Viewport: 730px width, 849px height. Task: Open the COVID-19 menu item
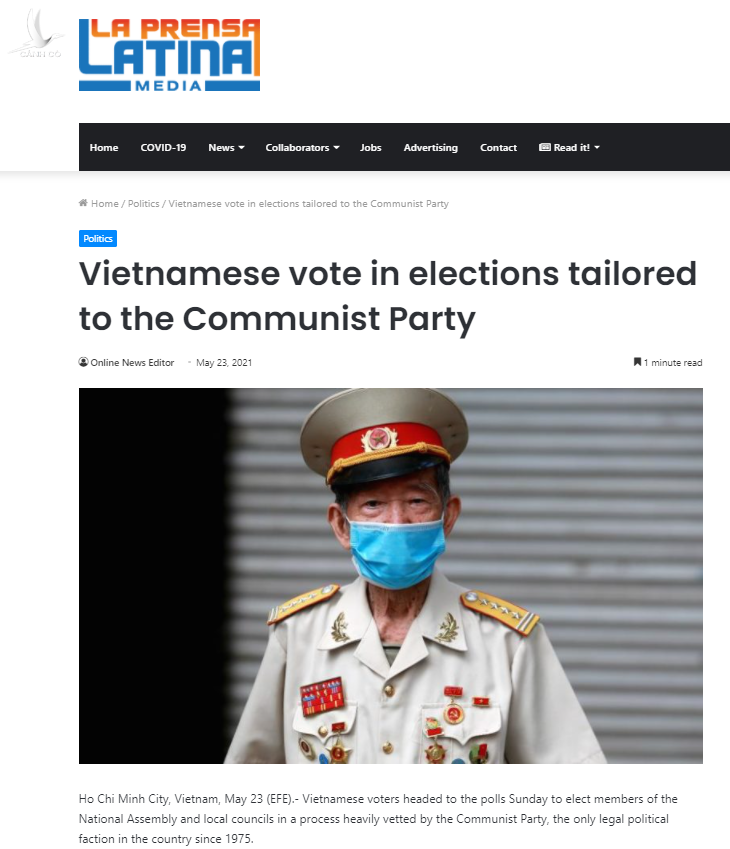click(x=163, y=147)
